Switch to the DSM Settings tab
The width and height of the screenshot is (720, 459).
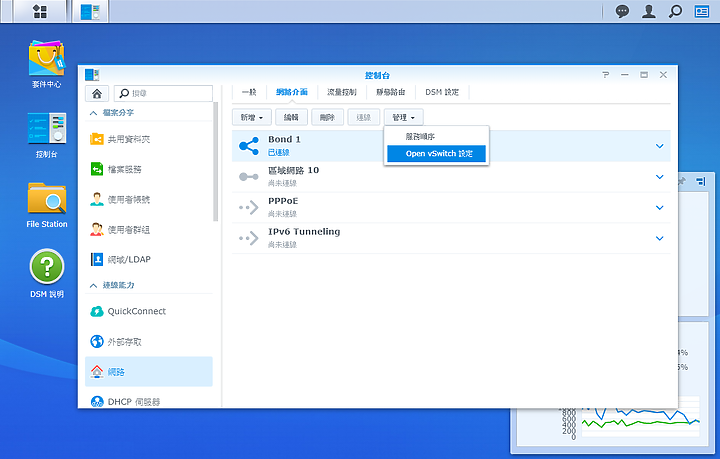[x=442, y=92]
